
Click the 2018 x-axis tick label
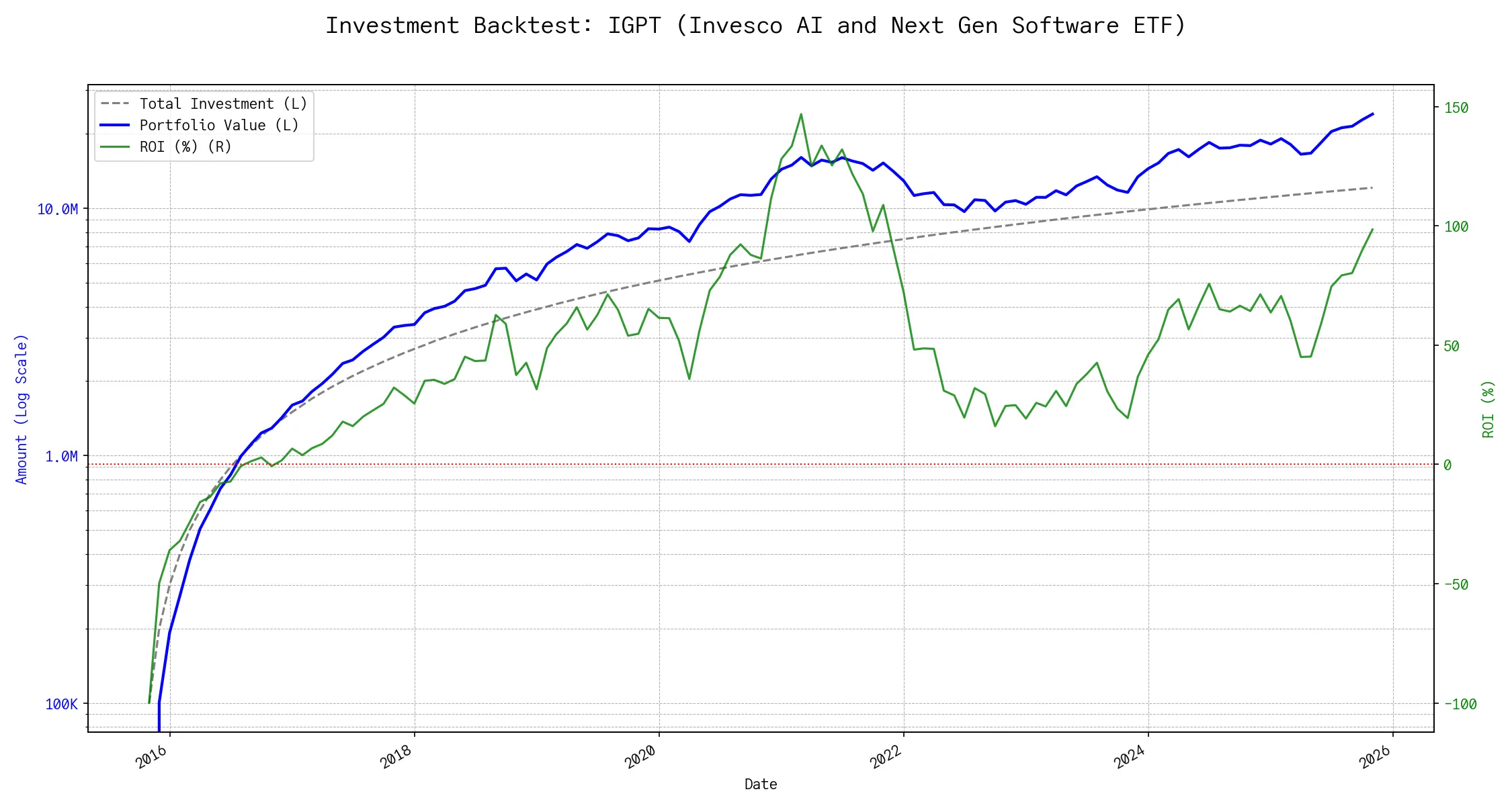pos(396,757)
